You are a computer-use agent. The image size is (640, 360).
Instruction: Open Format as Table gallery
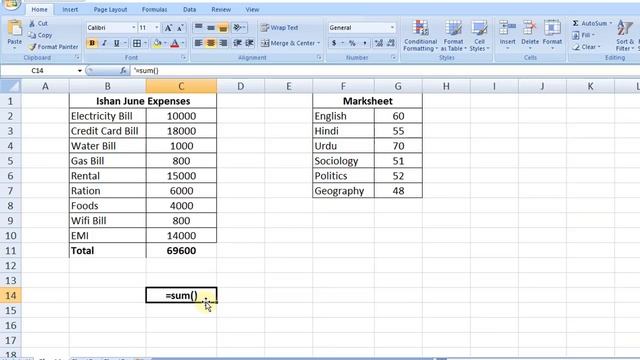[453, 36]
